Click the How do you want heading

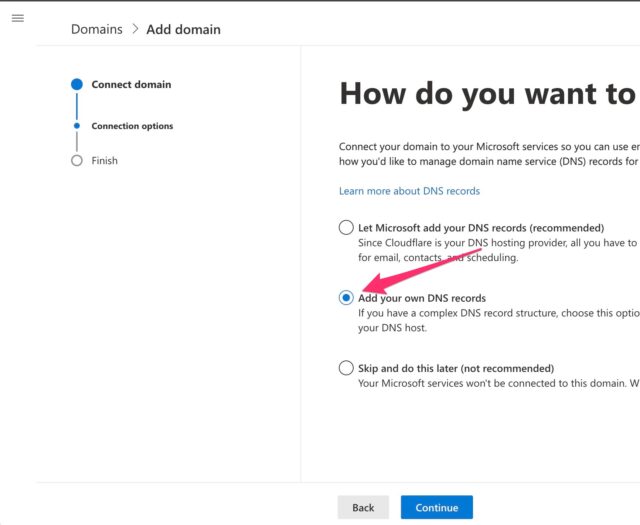pyautogui.click(x=489, y=94)
